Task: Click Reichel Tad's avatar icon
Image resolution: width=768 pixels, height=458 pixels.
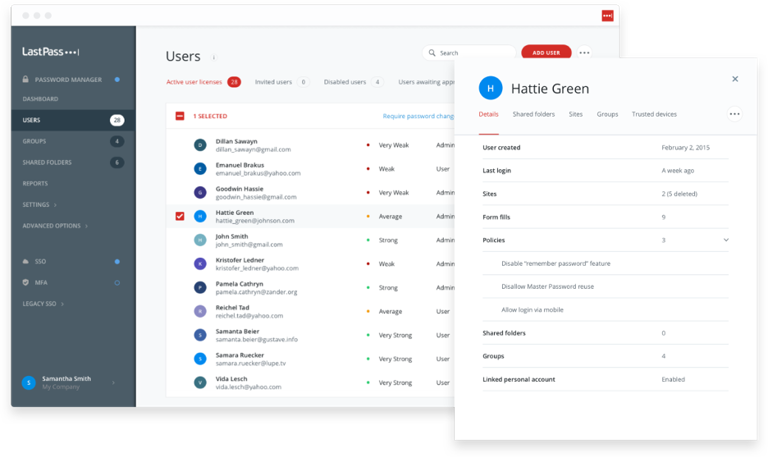Action: click(200, 311)
